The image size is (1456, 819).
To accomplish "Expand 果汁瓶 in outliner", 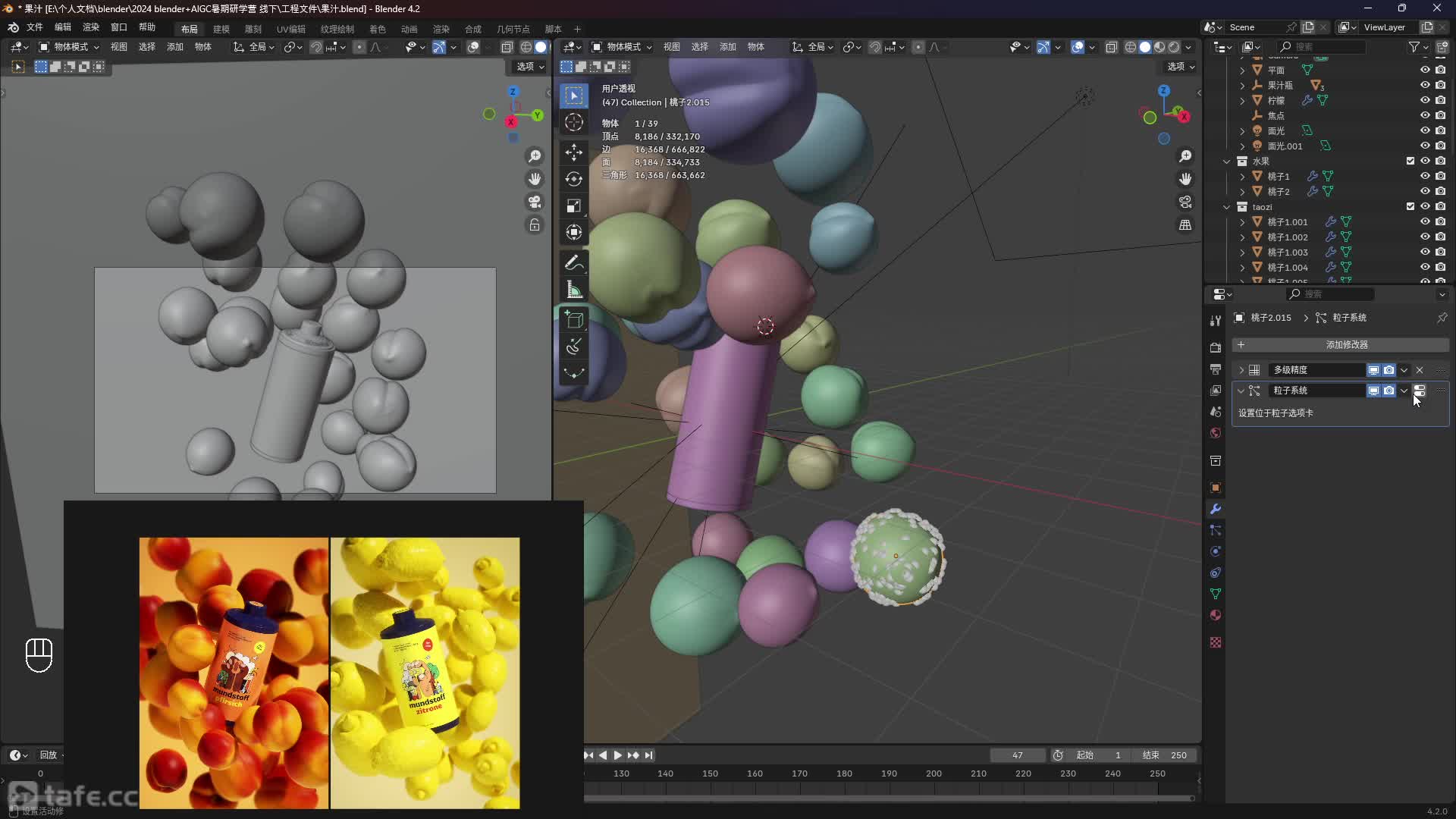I will [1242, 85].
